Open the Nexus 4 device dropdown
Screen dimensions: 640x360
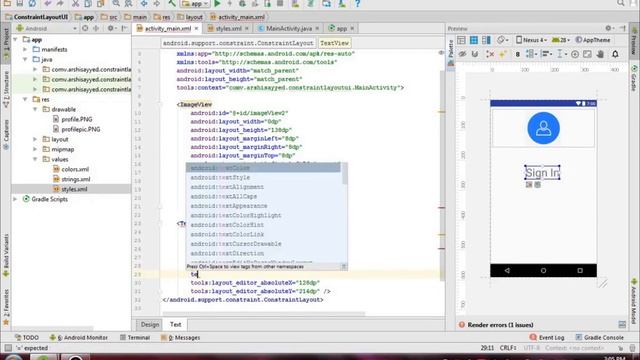(x=531, y=40)
